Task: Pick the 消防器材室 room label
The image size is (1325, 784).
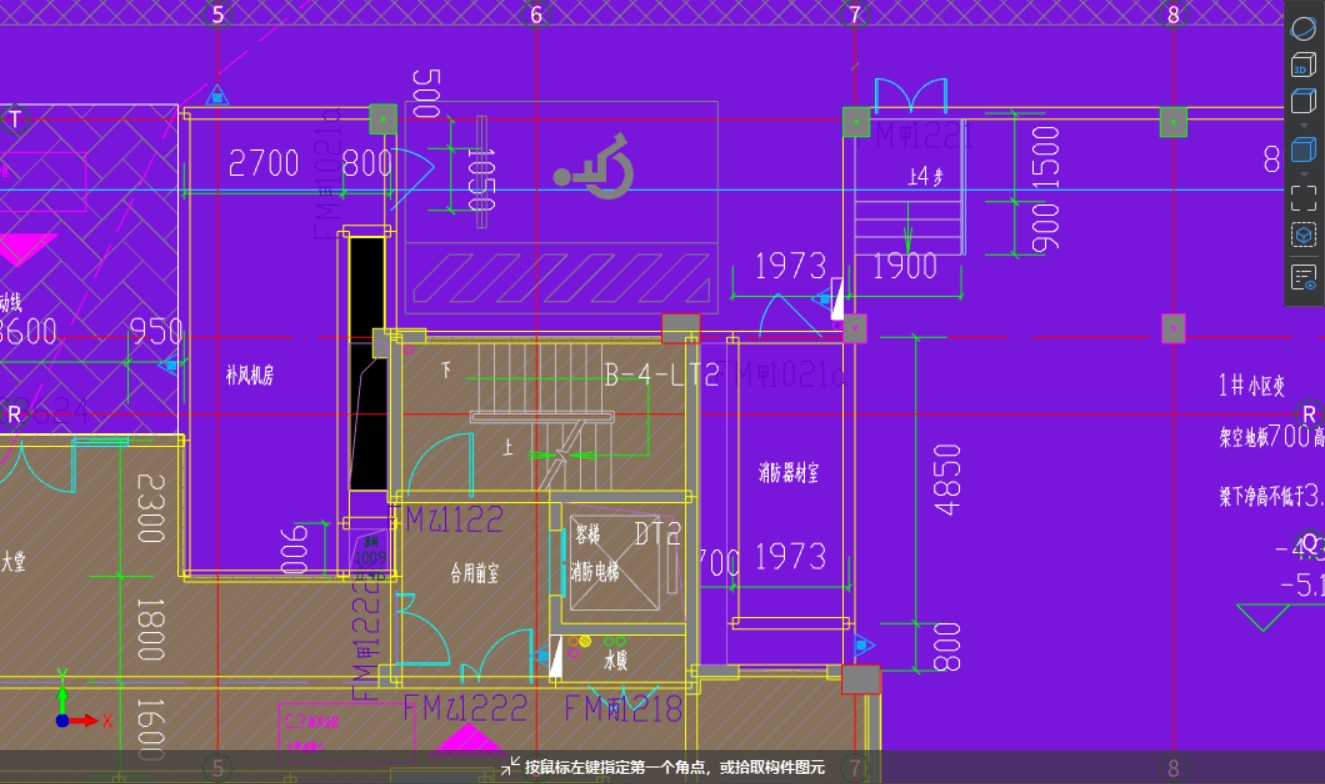Action: (789, 473)
